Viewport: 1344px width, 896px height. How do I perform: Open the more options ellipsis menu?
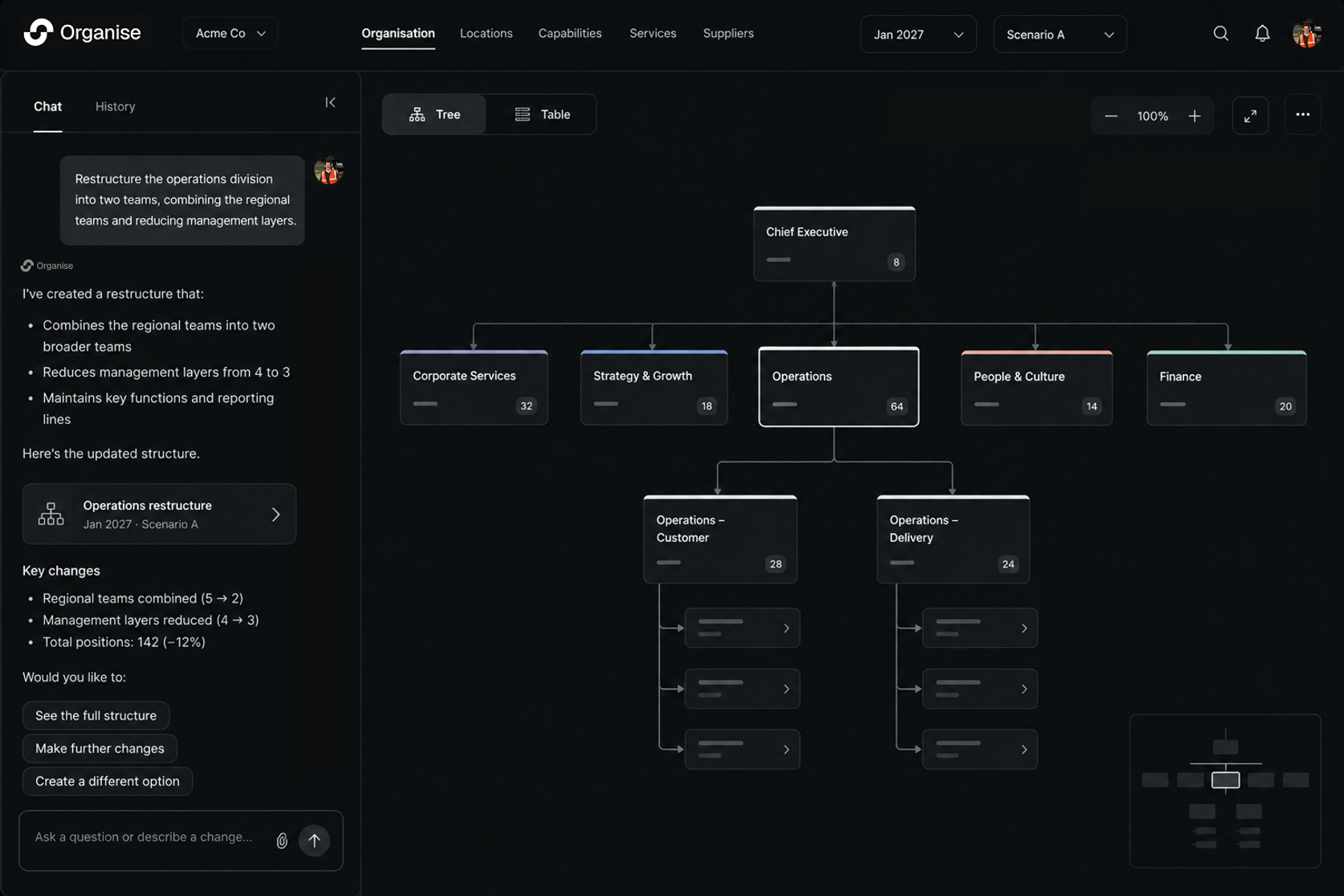[1302, 116]
